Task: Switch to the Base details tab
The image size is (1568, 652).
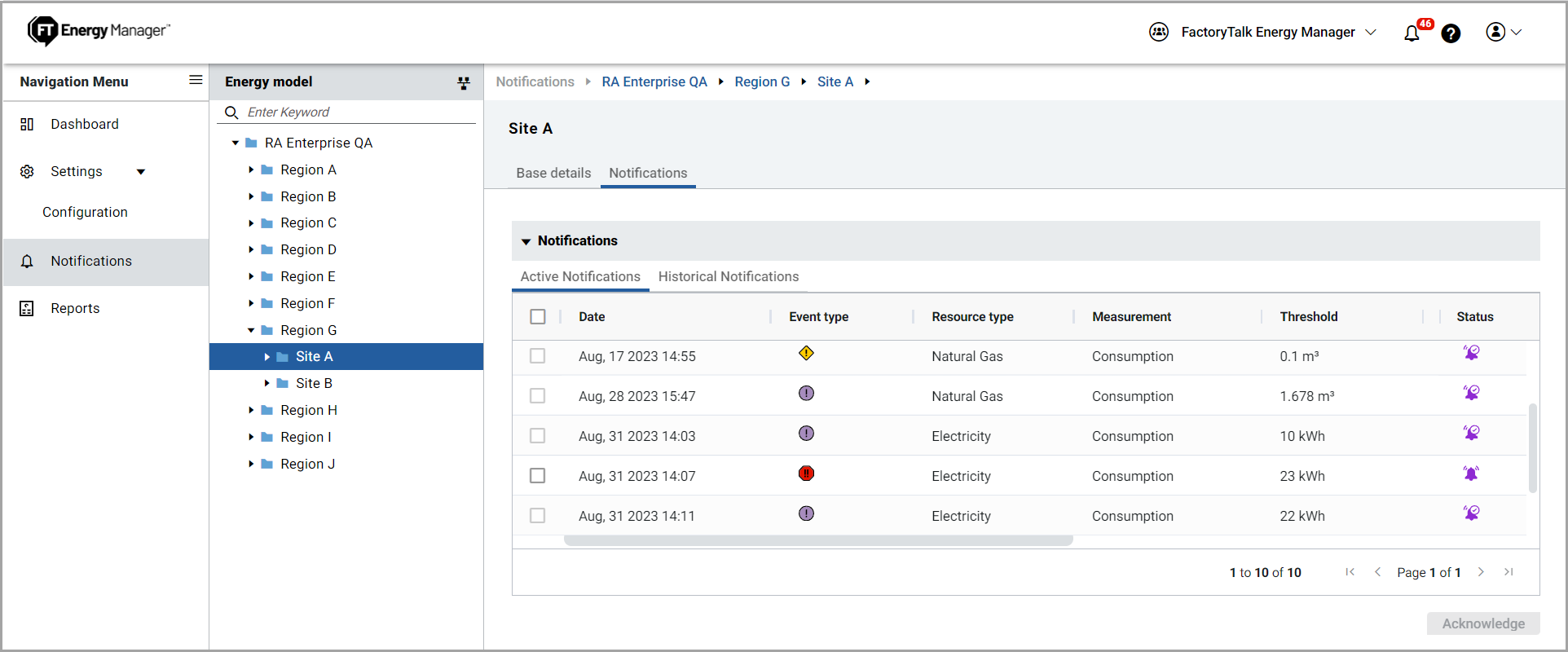Action: 553,173
